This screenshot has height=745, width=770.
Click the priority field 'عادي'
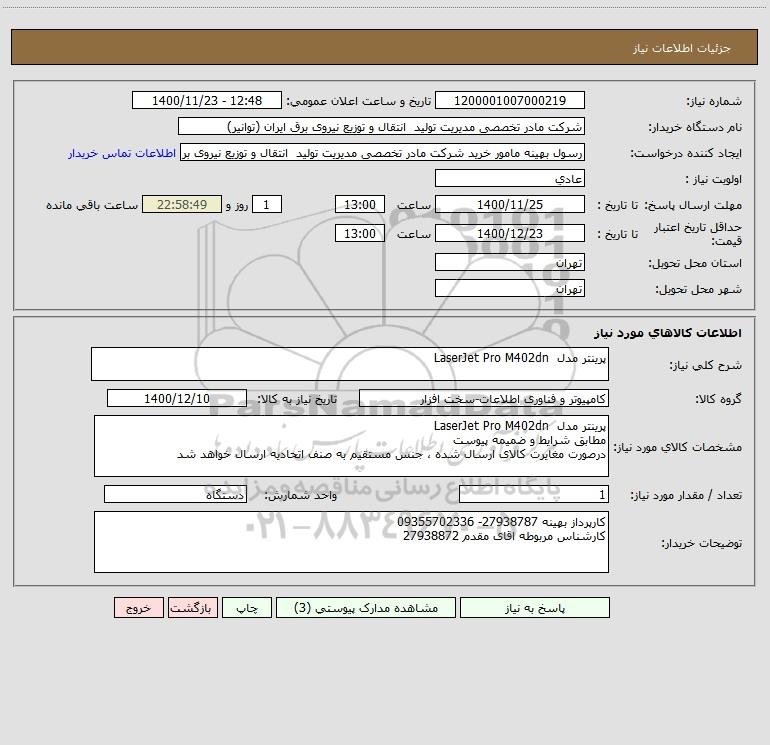(x=510, y=178)
